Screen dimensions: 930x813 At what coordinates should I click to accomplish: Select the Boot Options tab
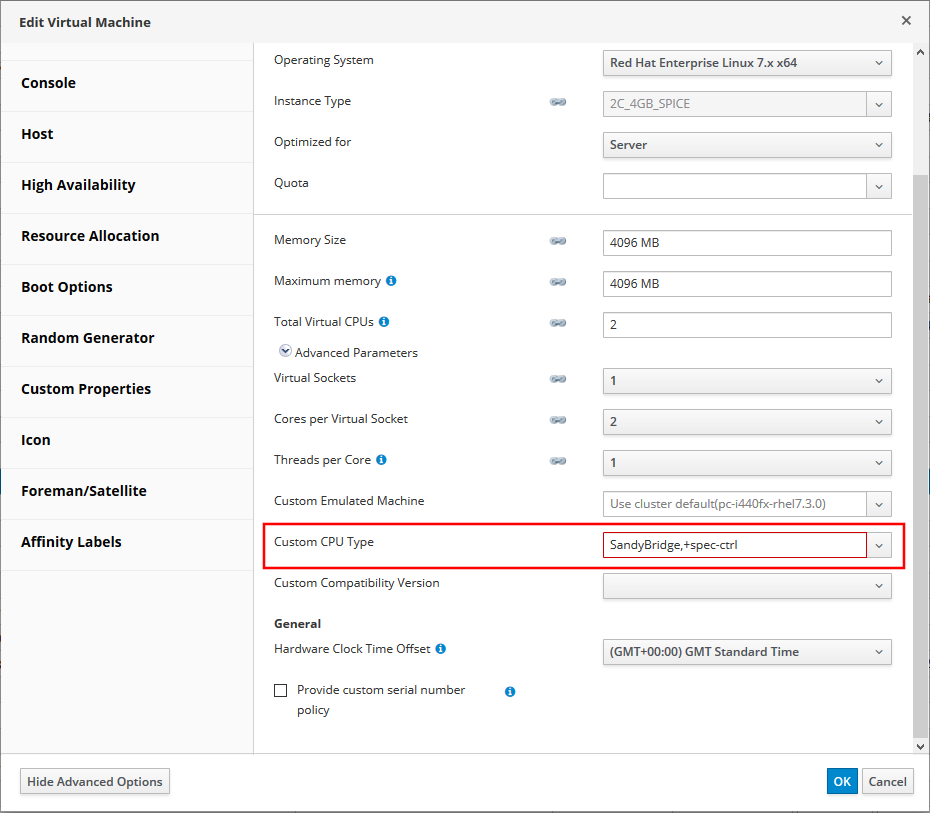pyautogui.click(x=67, y=287)
